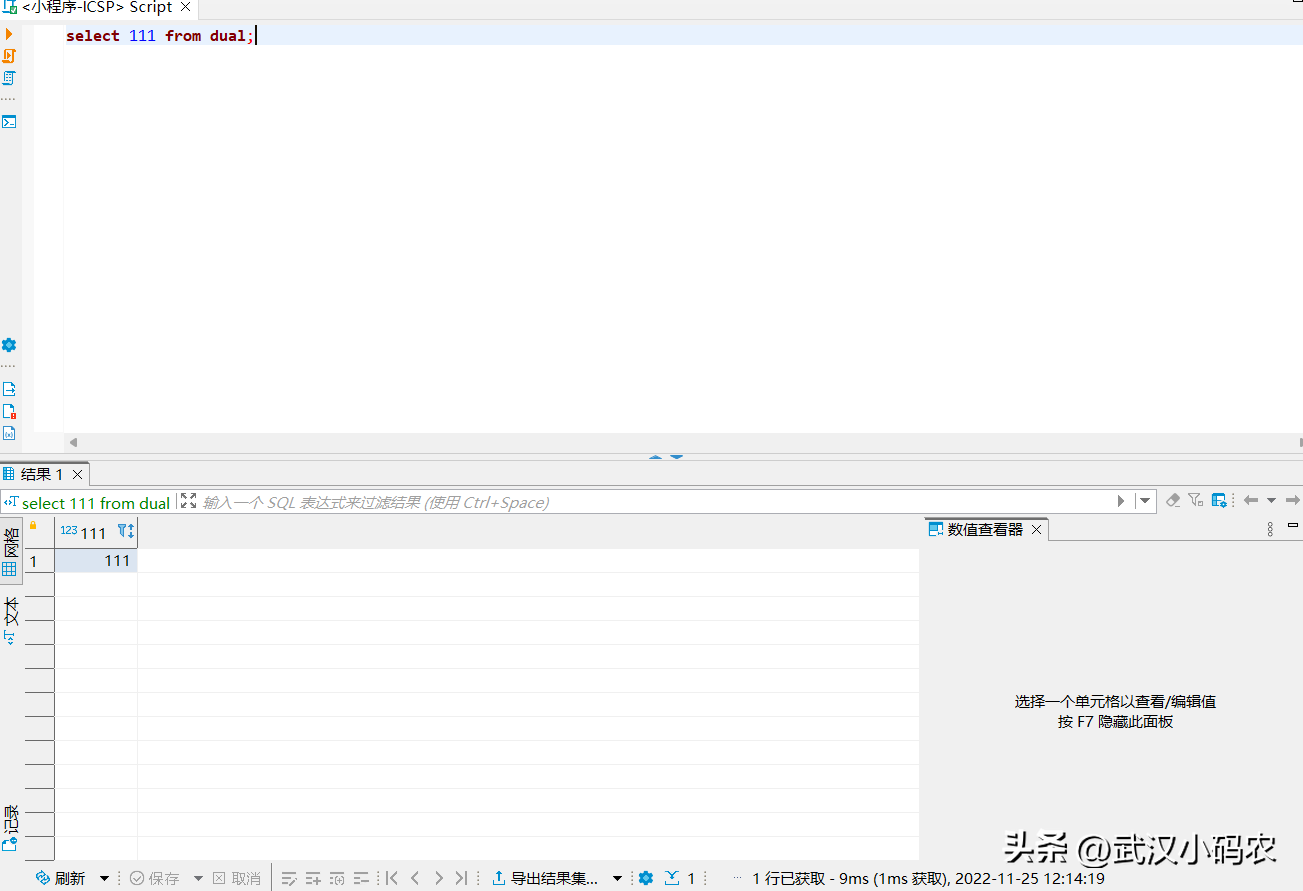Open result set configuration gear icon
This screenshot has width=1303, height=891.
pyautogui.click(x=646, y=878)
